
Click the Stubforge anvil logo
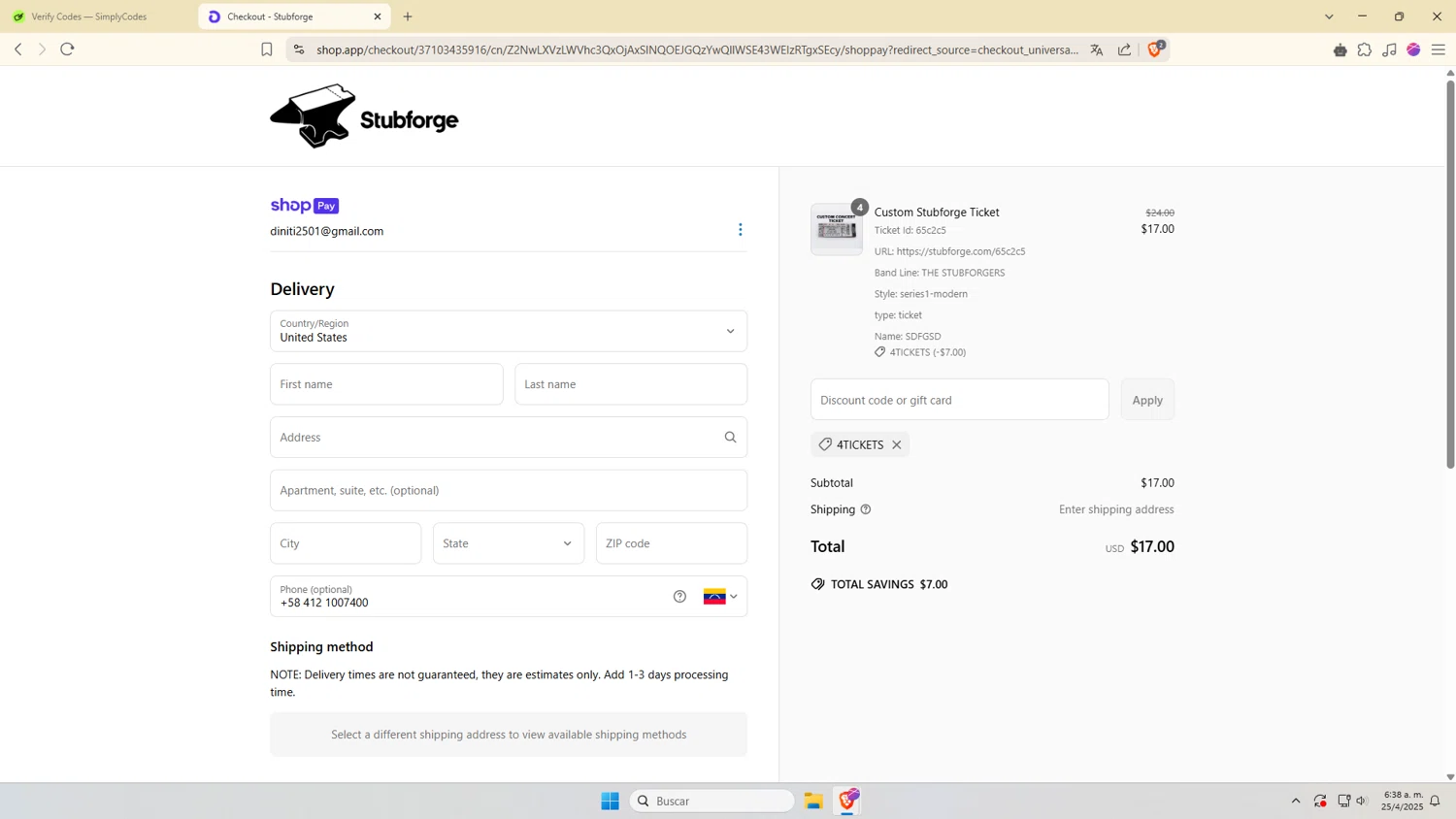click(364, 116)
